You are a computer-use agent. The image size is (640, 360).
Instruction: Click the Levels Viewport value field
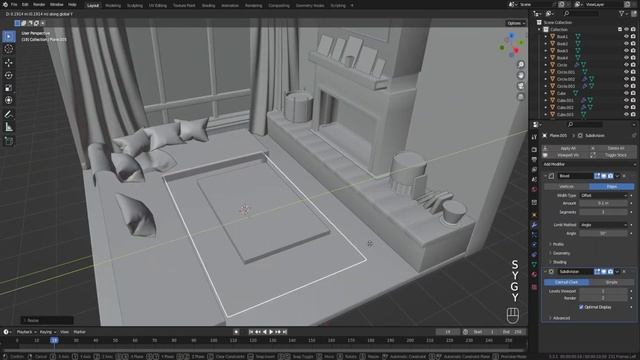(x=603, y=291)
